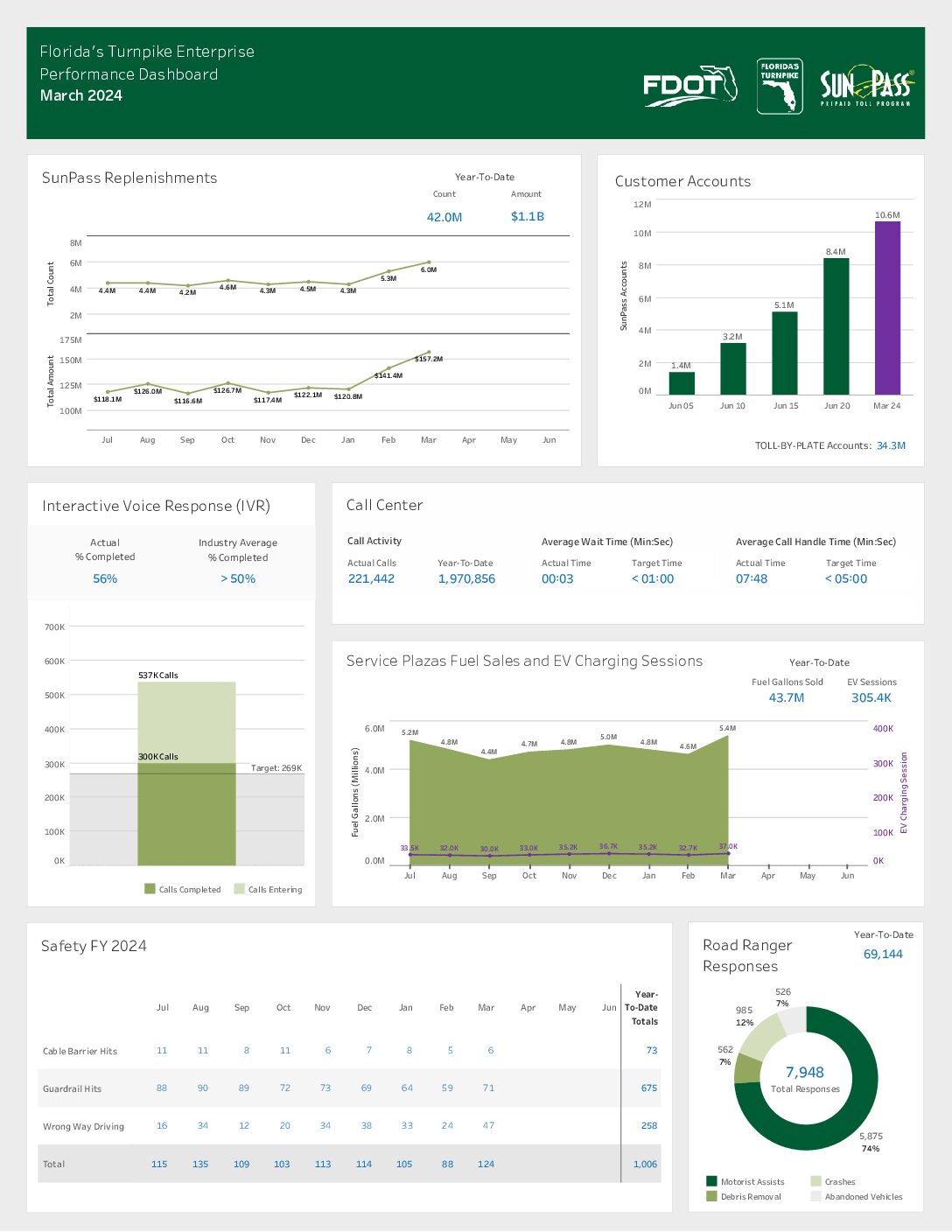The height and width of the screenshot is (1232, 952).
Task: Select the Crashes legend swatch
Action: tap(815, 1181)
